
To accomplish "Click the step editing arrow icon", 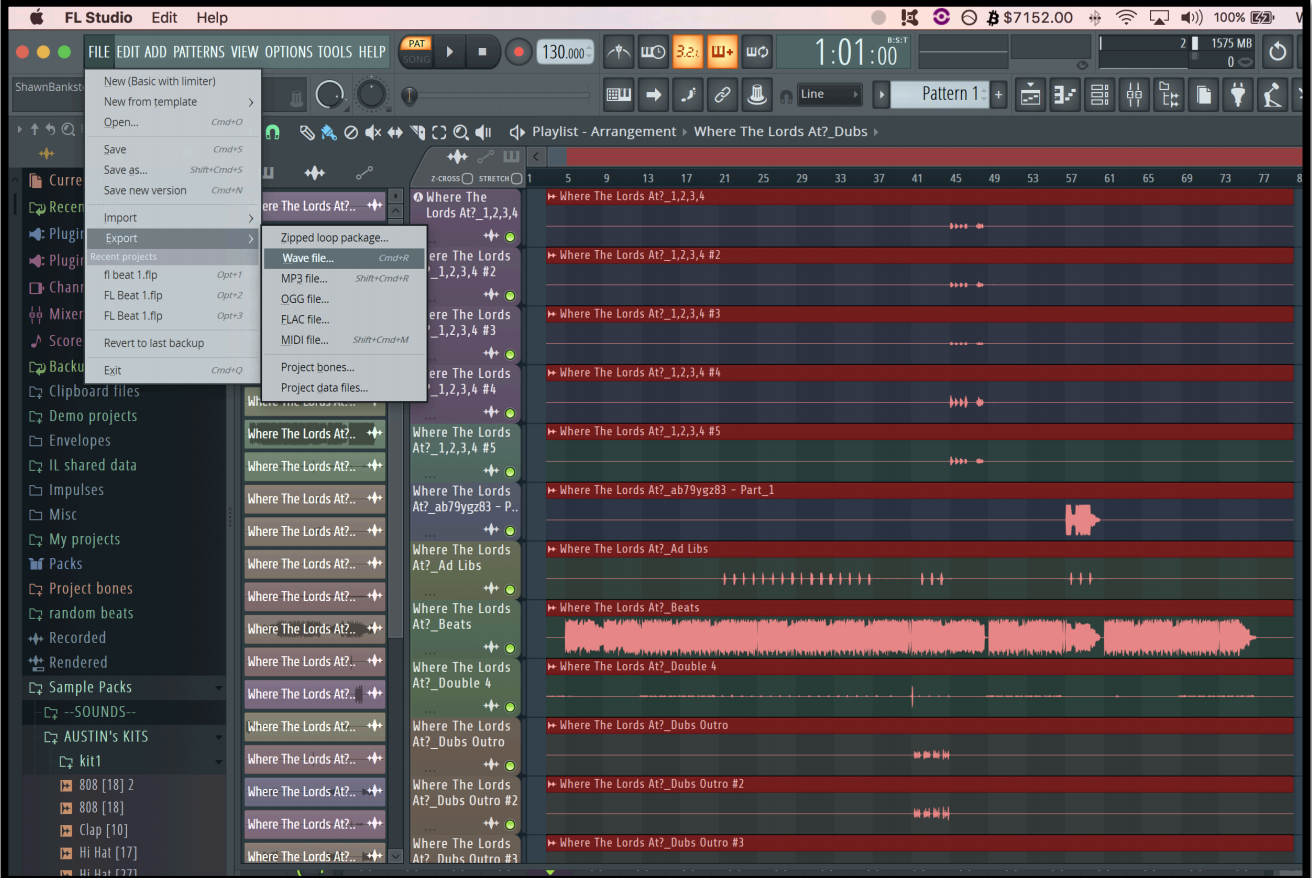I will coord(653,95).
